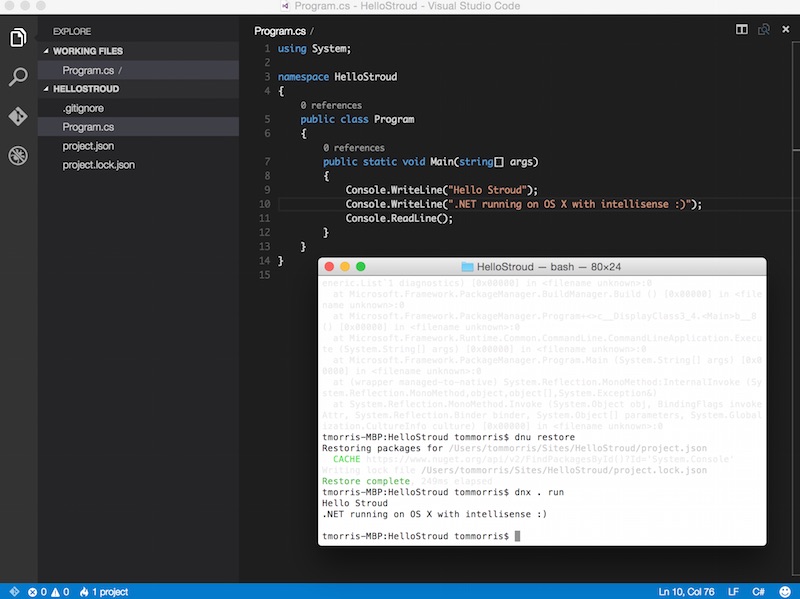Image resolution: width=800 pixels, height=599 pixels.
Task: Open the Debug view icon
Action: pos(18,155)
